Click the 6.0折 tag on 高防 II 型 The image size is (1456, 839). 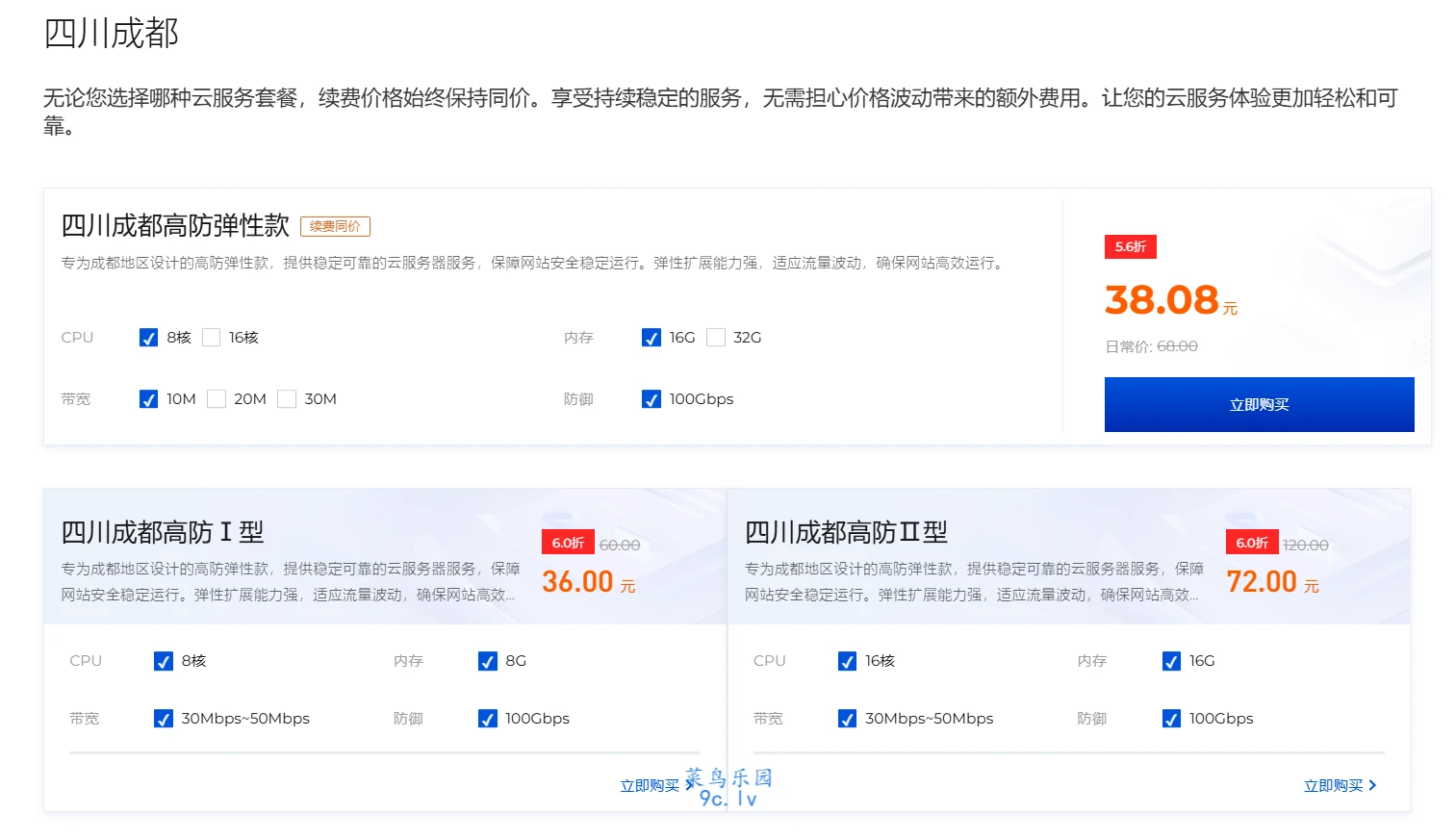(1252, 543)
